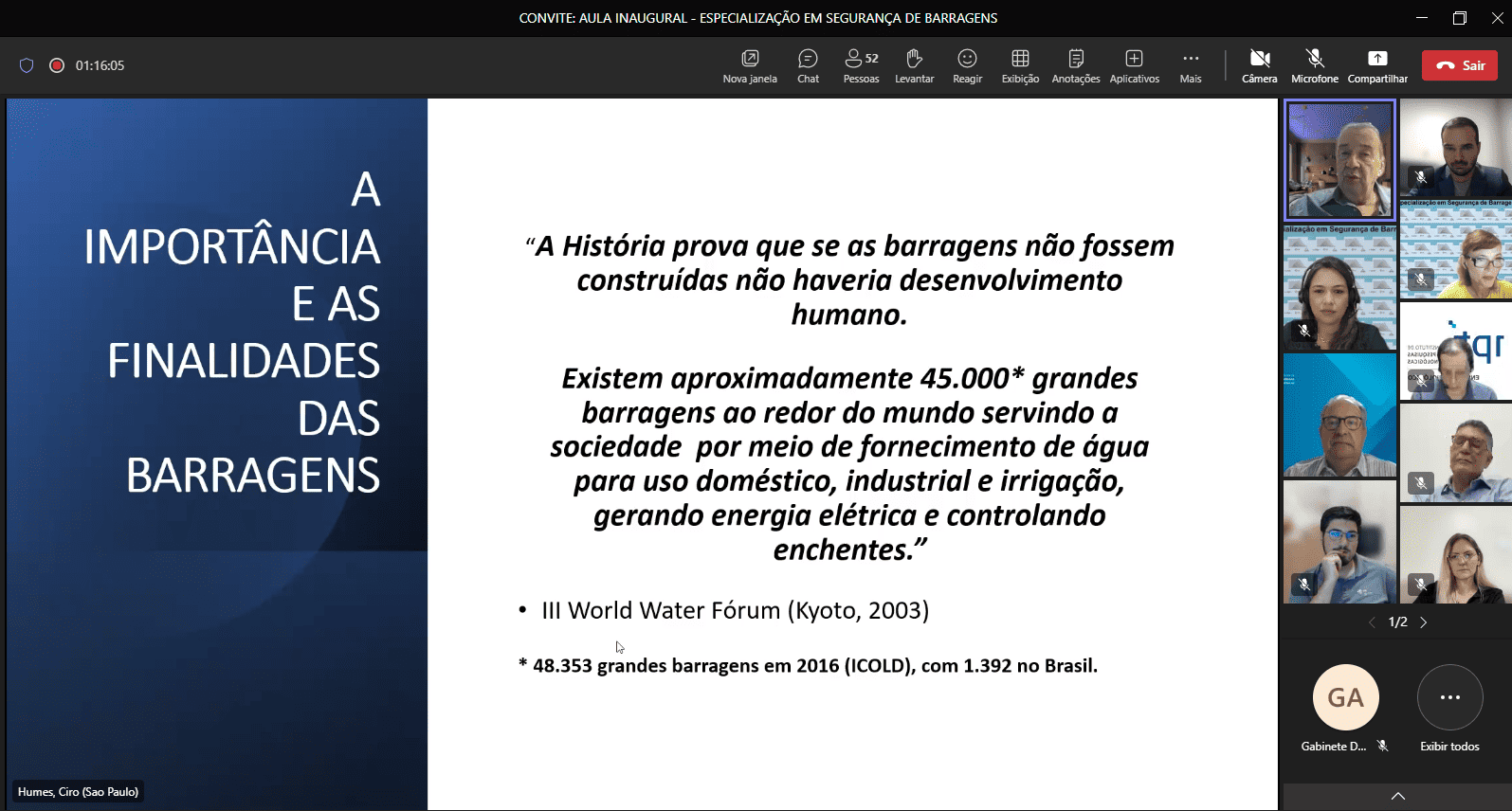Screen dimensions: 1512x811
Task: Click the privacy shield icon
Action: (x=27, y=65)
